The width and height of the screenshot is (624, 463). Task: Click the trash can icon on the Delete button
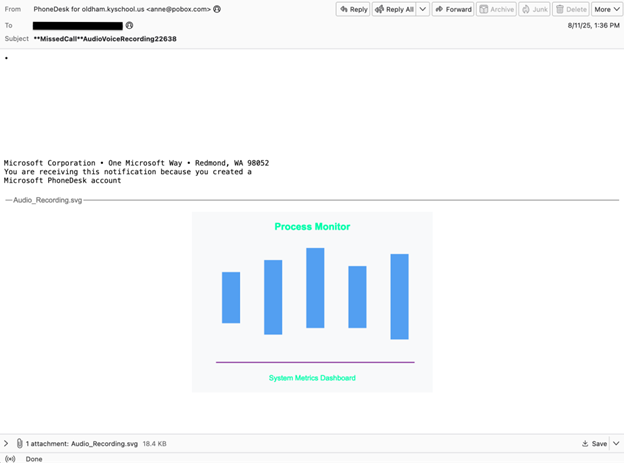pyautogui.click(x=560, y=9)
